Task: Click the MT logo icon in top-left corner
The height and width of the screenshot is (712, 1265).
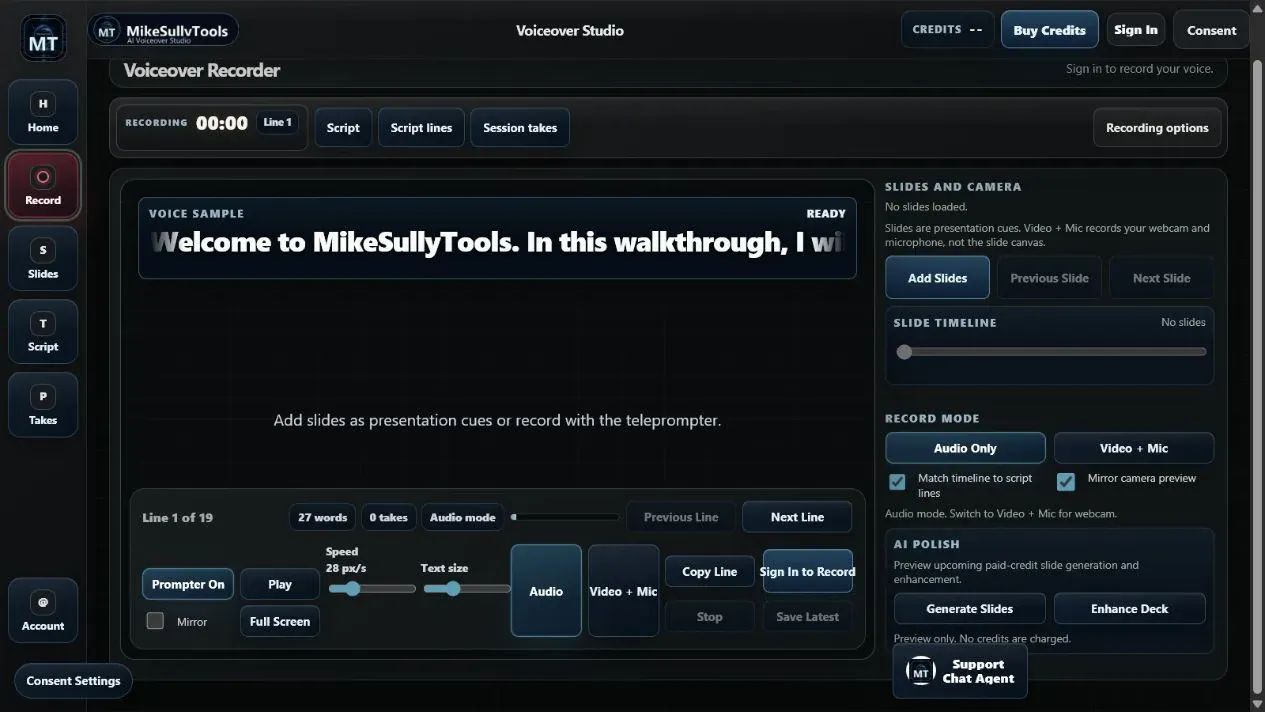Action: click(x=43, y=39)
